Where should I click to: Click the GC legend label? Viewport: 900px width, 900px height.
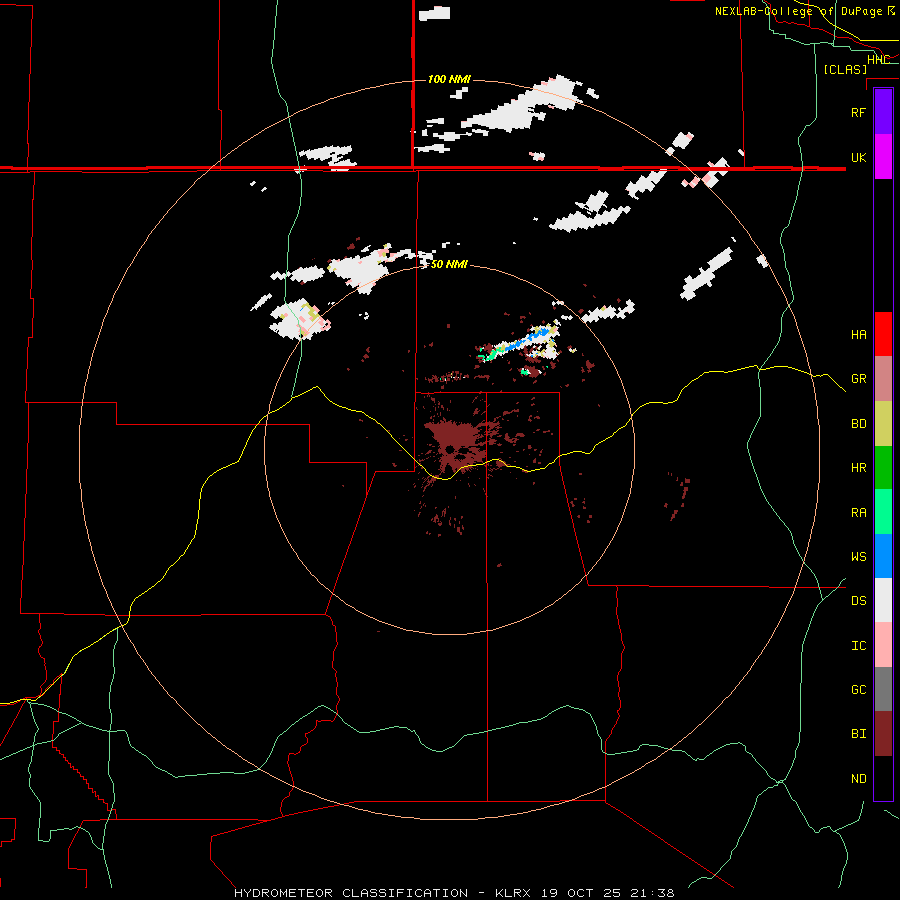858,690
